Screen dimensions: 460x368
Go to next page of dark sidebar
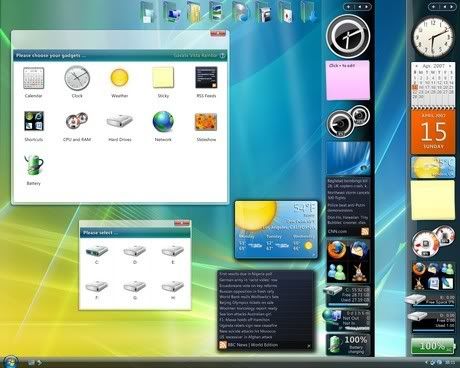(x=366, y=7)
